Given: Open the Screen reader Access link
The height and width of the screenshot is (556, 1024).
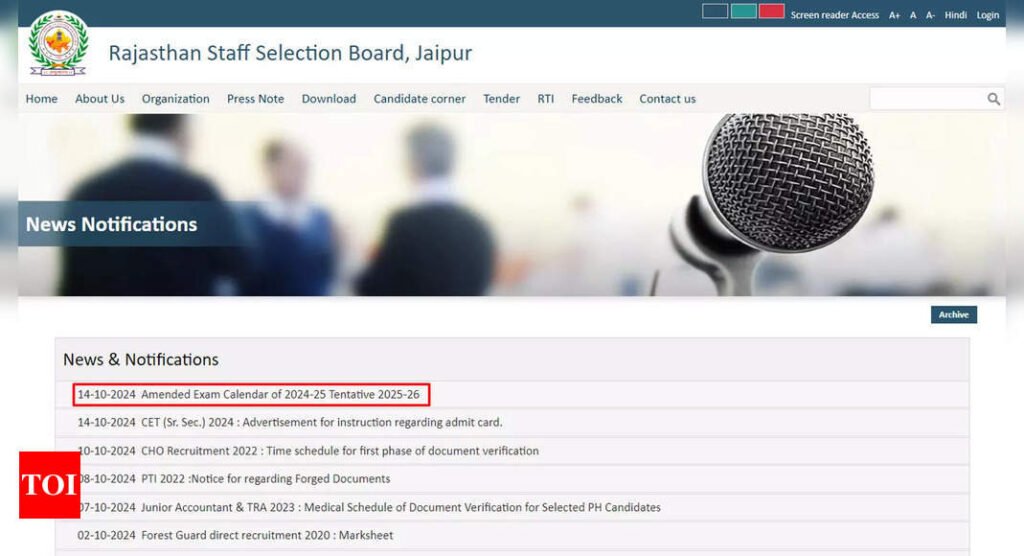Looking at the screenshot, I should [834, 15].
